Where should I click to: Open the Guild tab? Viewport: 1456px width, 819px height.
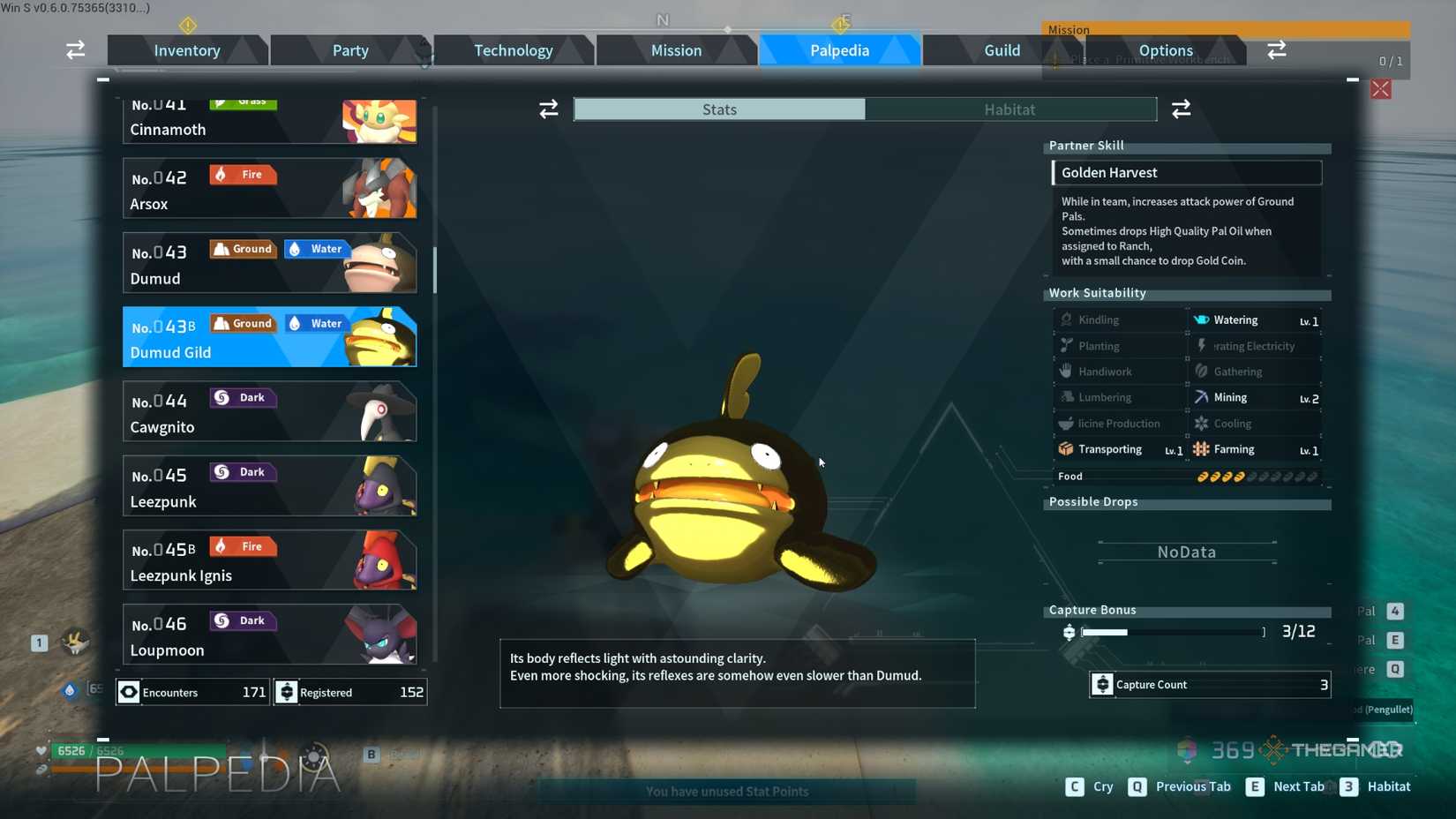pos(1002,50)
